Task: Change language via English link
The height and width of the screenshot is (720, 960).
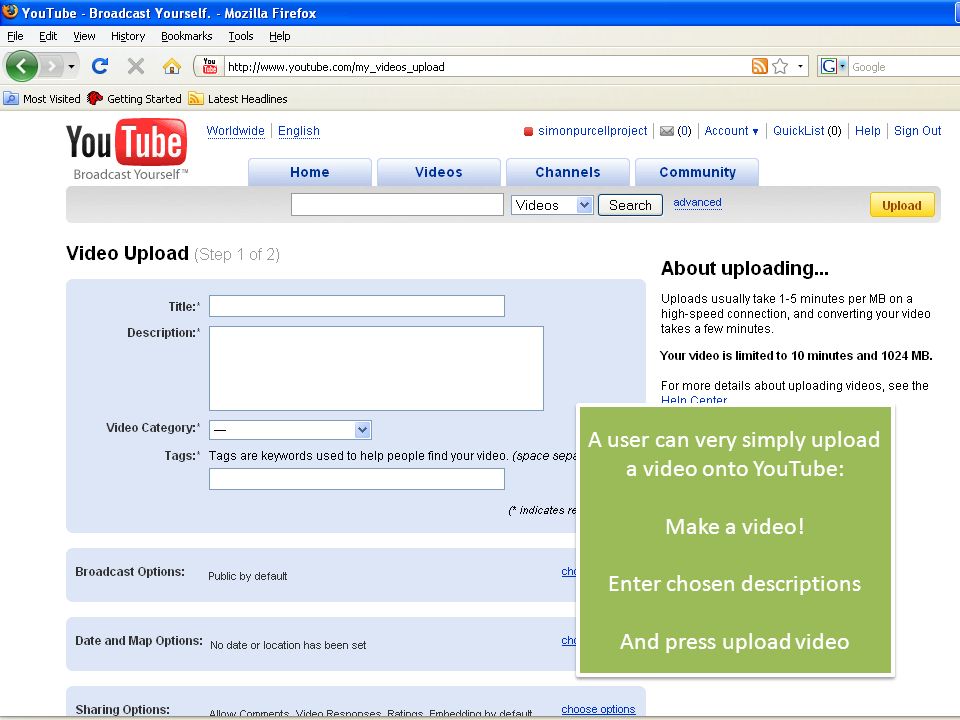Action: coord(299,131)
